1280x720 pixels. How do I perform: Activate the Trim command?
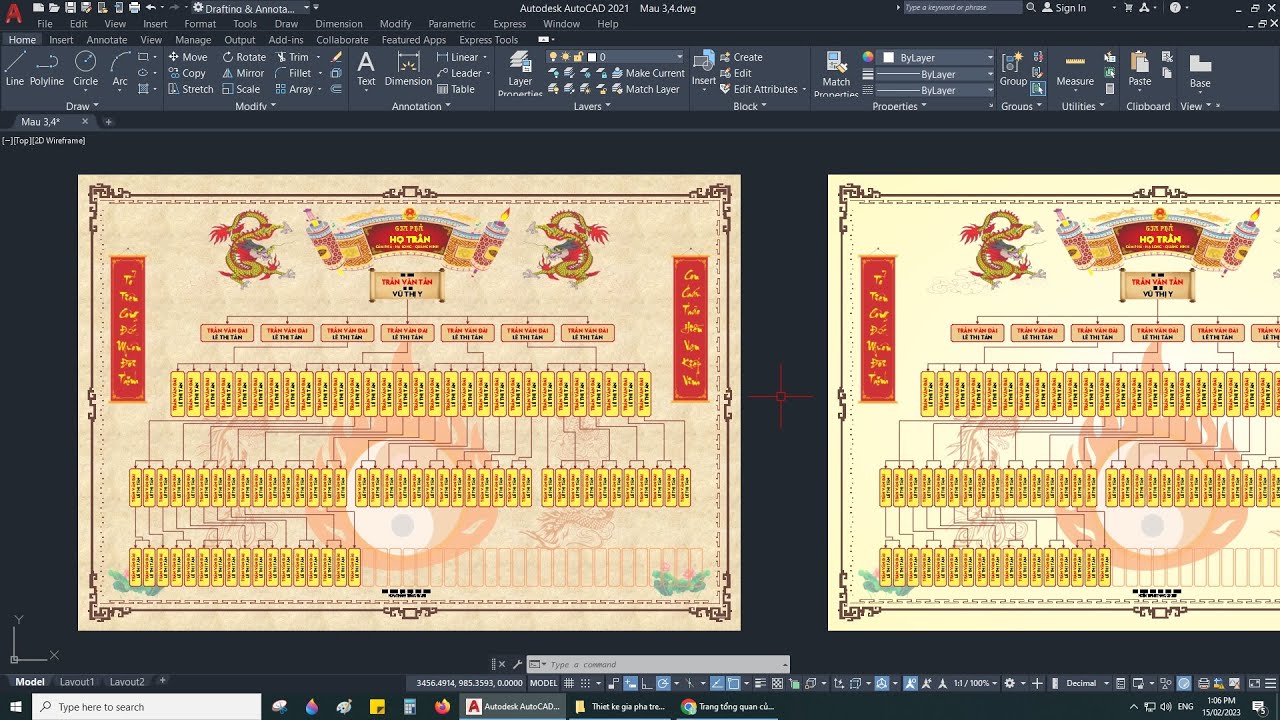coord(293,57)
